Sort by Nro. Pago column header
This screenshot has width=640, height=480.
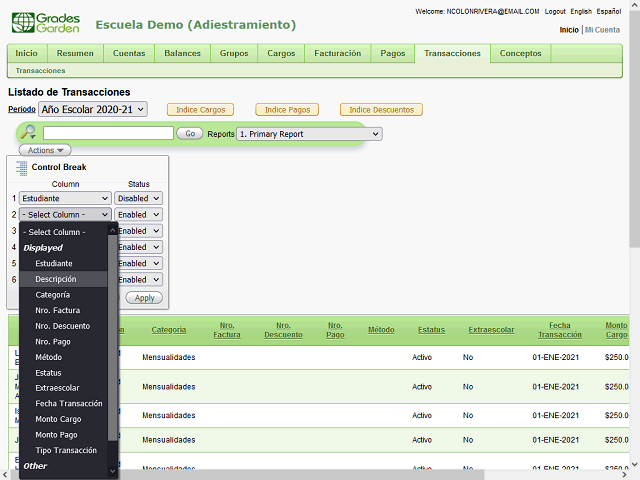pos(336,330)
